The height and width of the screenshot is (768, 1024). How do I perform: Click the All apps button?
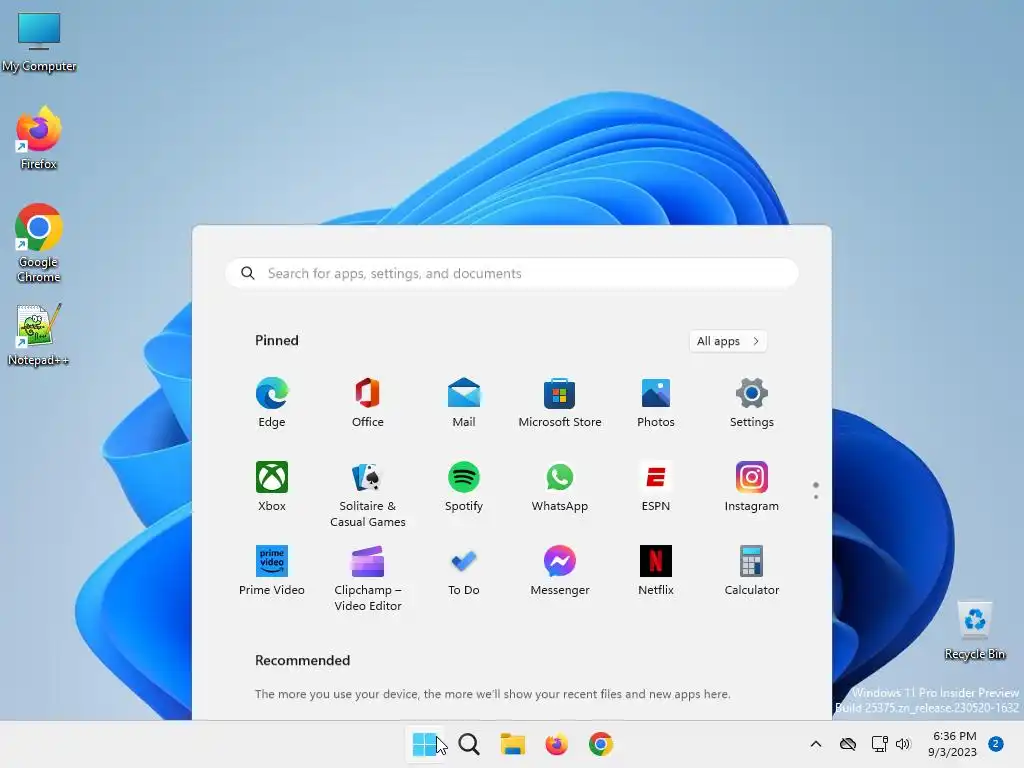728,341
